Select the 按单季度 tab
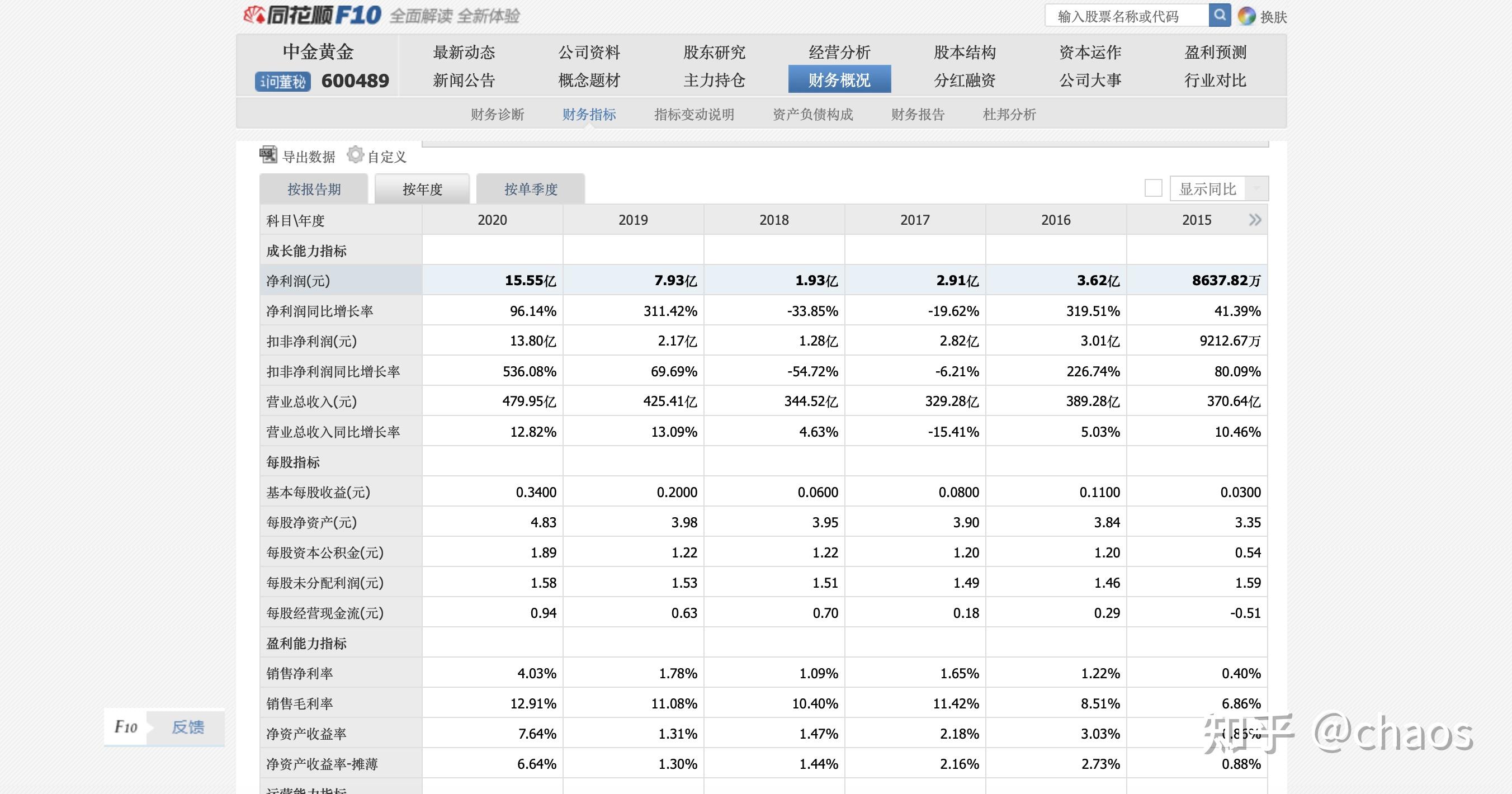The width and height of the screenshot is (1512, 794). (531, 189)
